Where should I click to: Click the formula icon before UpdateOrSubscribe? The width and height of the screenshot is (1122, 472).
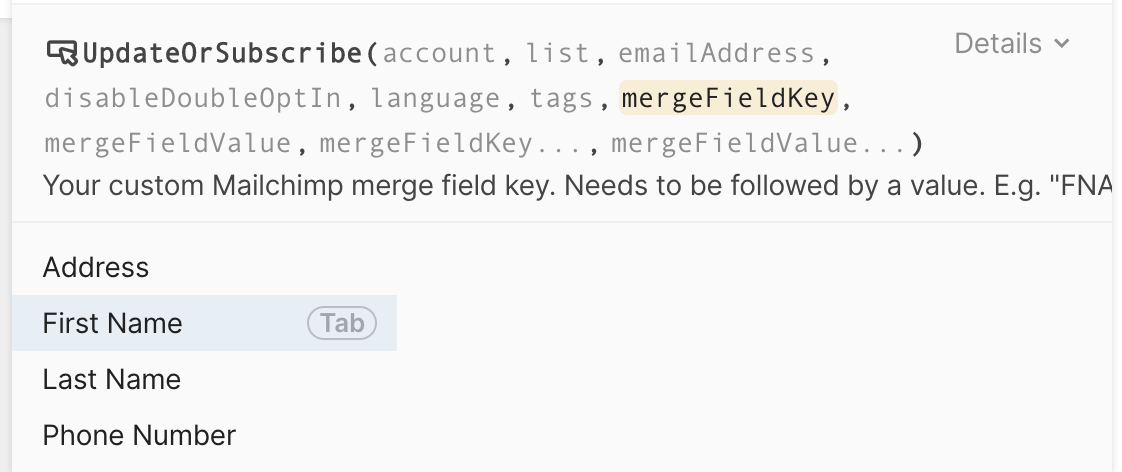pos(62,53)
